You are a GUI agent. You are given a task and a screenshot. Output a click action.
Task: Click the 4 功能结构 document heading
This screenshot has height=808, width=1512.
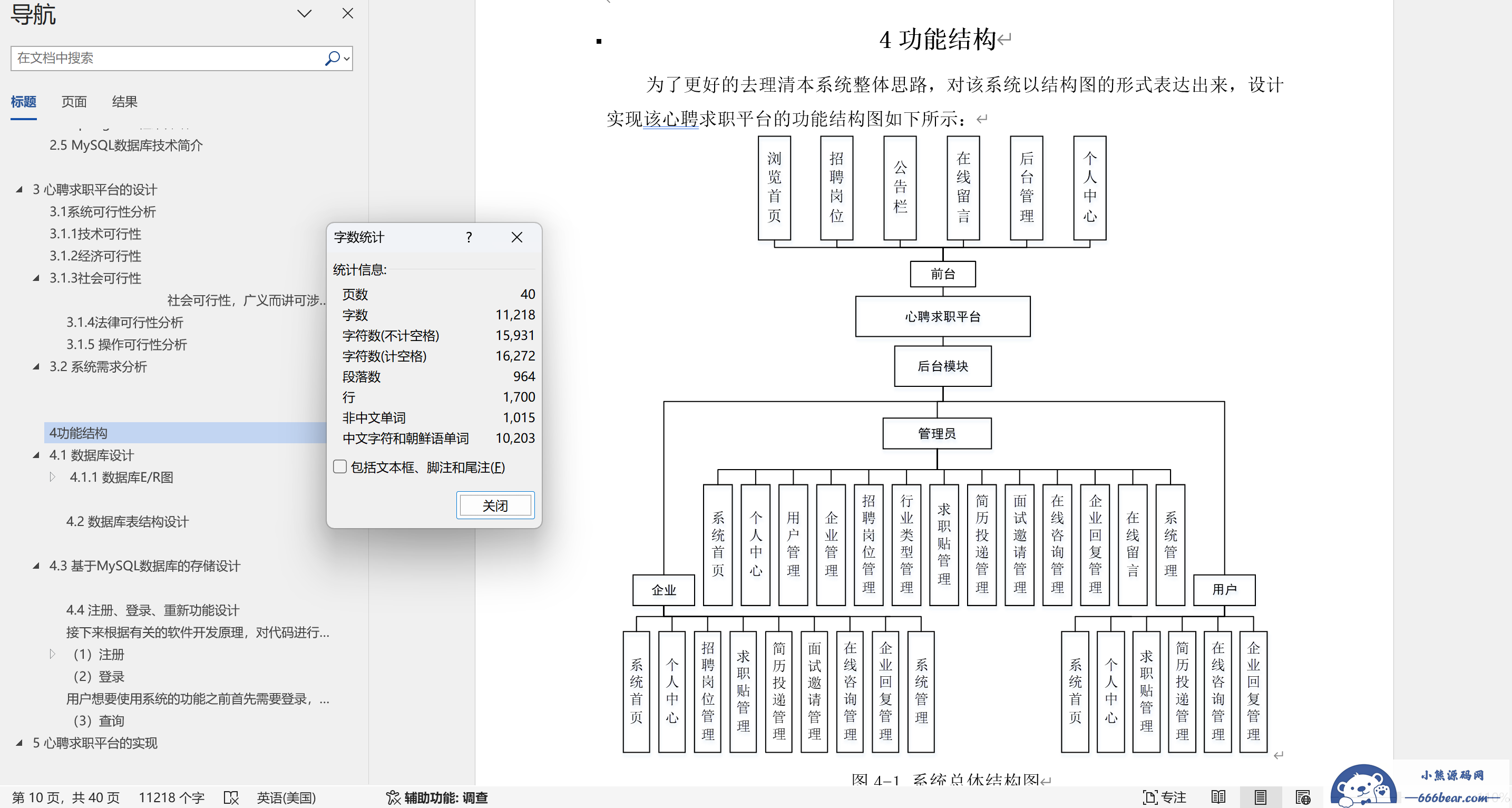[938, 40]
